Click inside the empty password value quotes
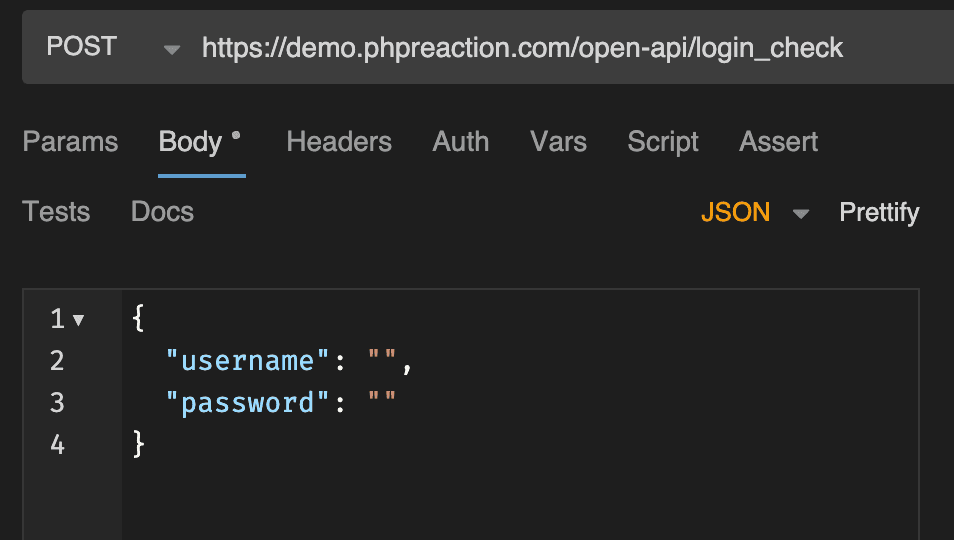 [383, 403]
